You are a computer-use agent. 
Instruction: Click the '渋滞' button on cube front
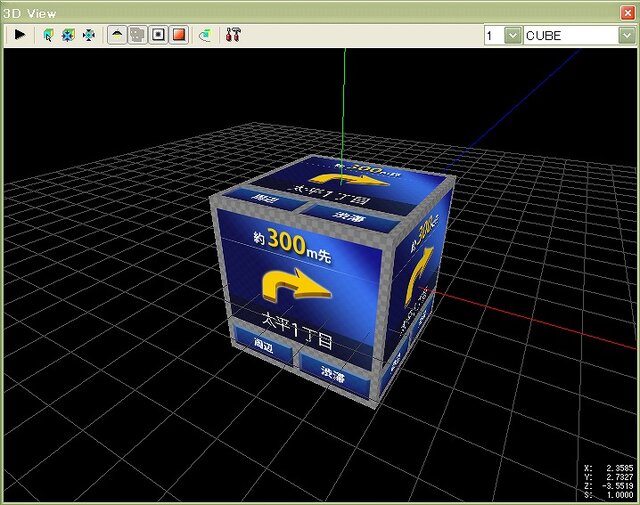pos(334,374)
